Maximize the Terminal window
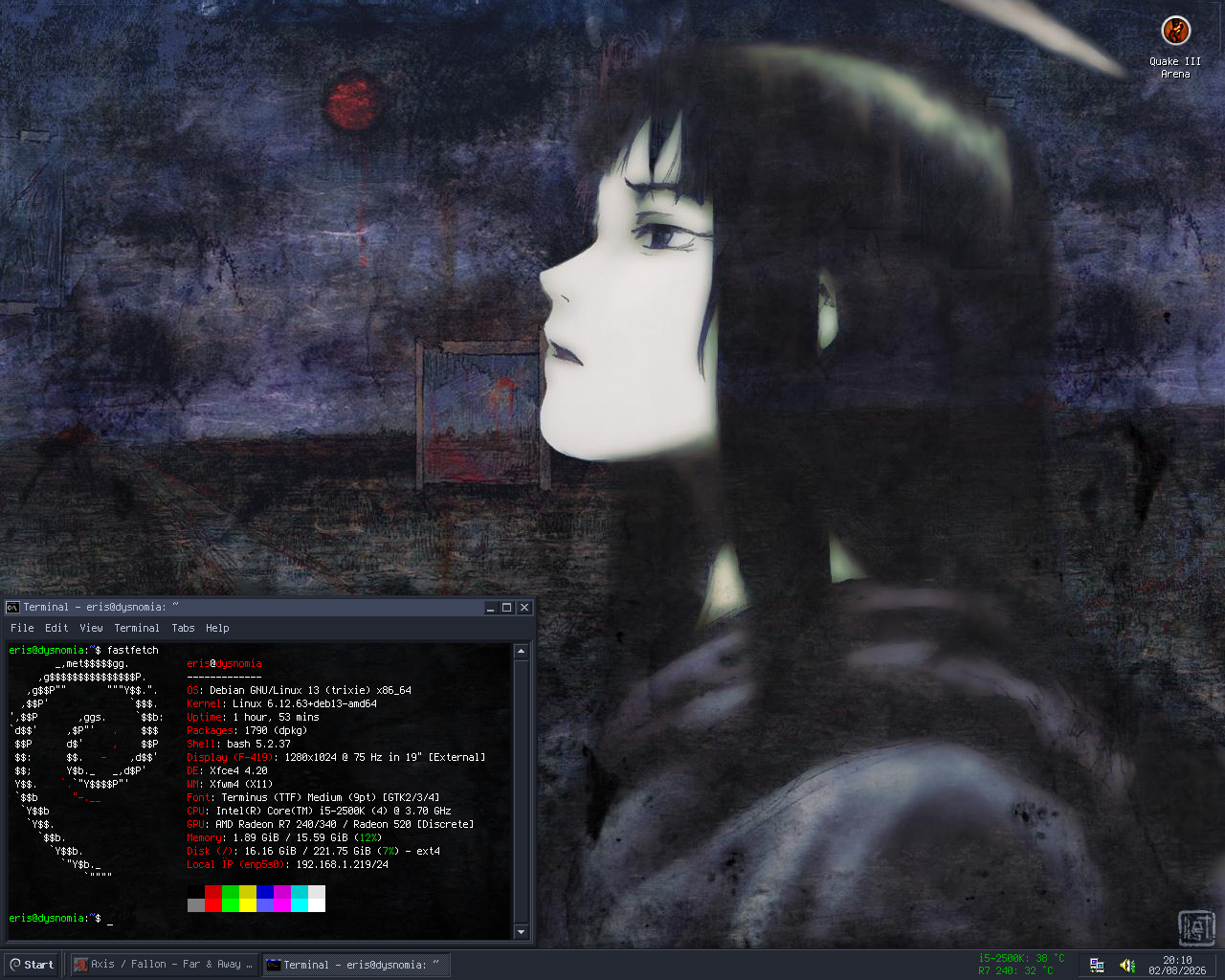The width and height of the screenshot is (1225, 980). [x=507, y=608]
